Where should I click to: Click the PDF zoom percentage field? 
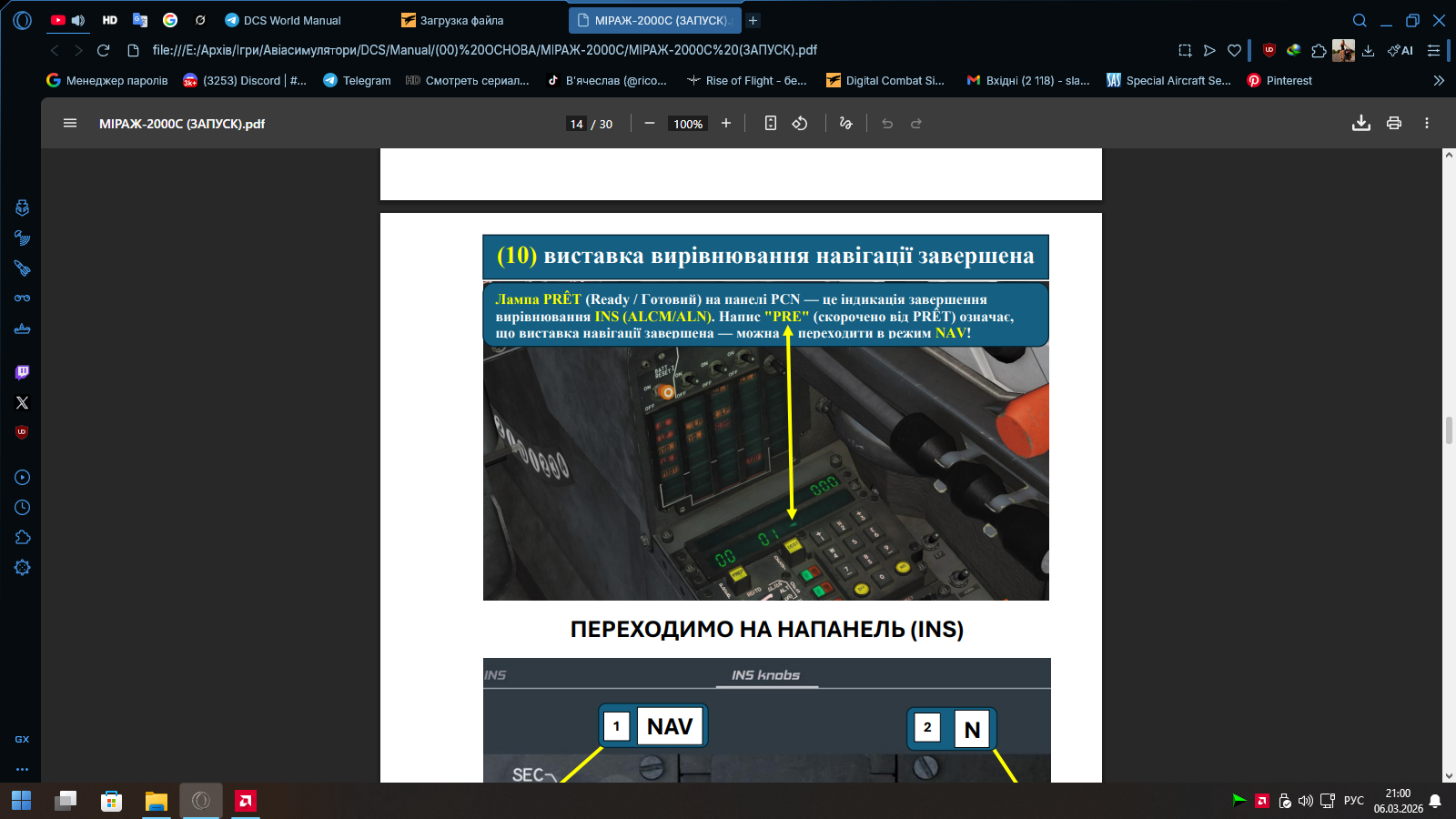coord(688,124)
